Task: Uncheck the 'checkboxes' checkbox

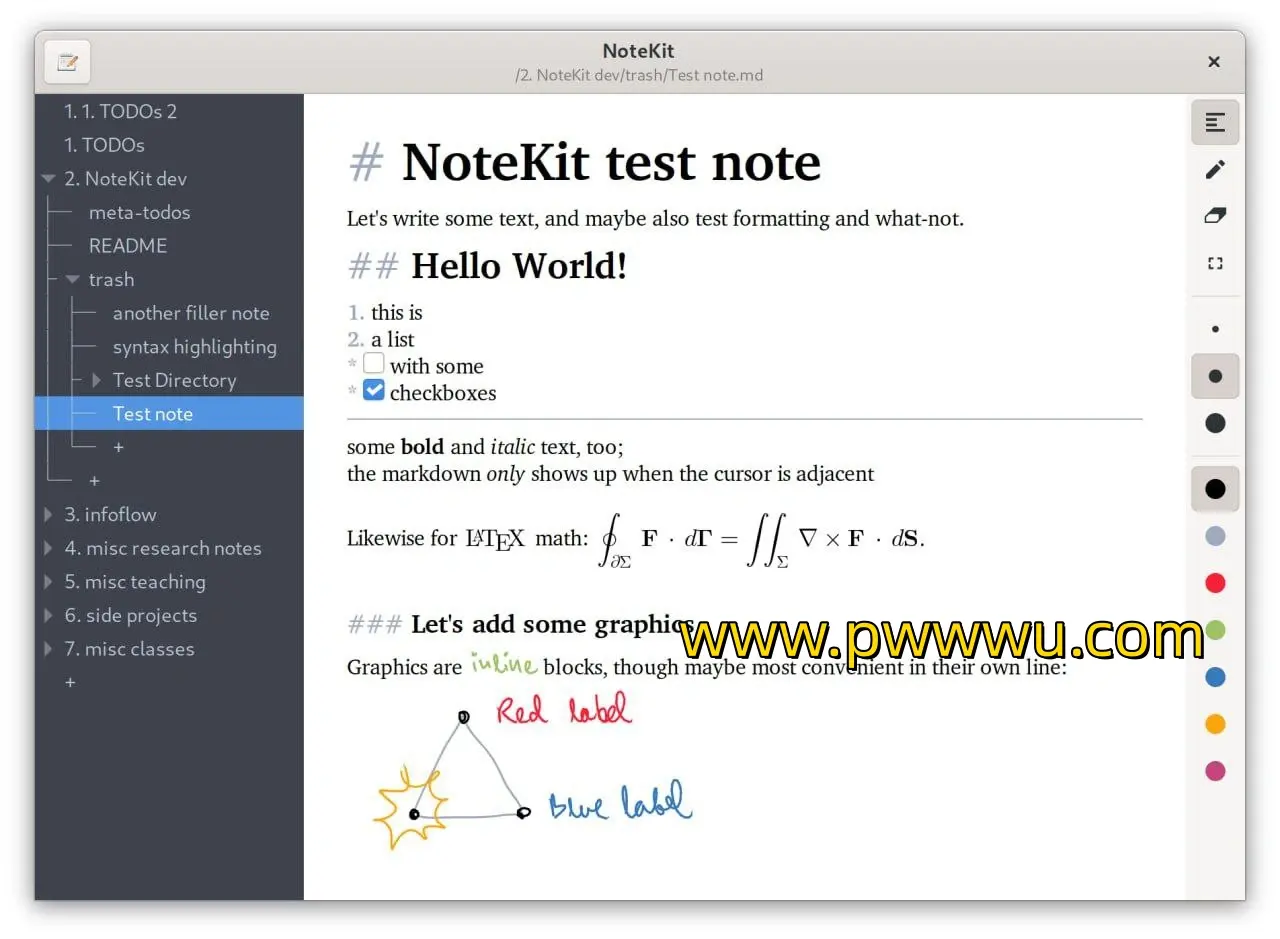Action: pos(373,391)
